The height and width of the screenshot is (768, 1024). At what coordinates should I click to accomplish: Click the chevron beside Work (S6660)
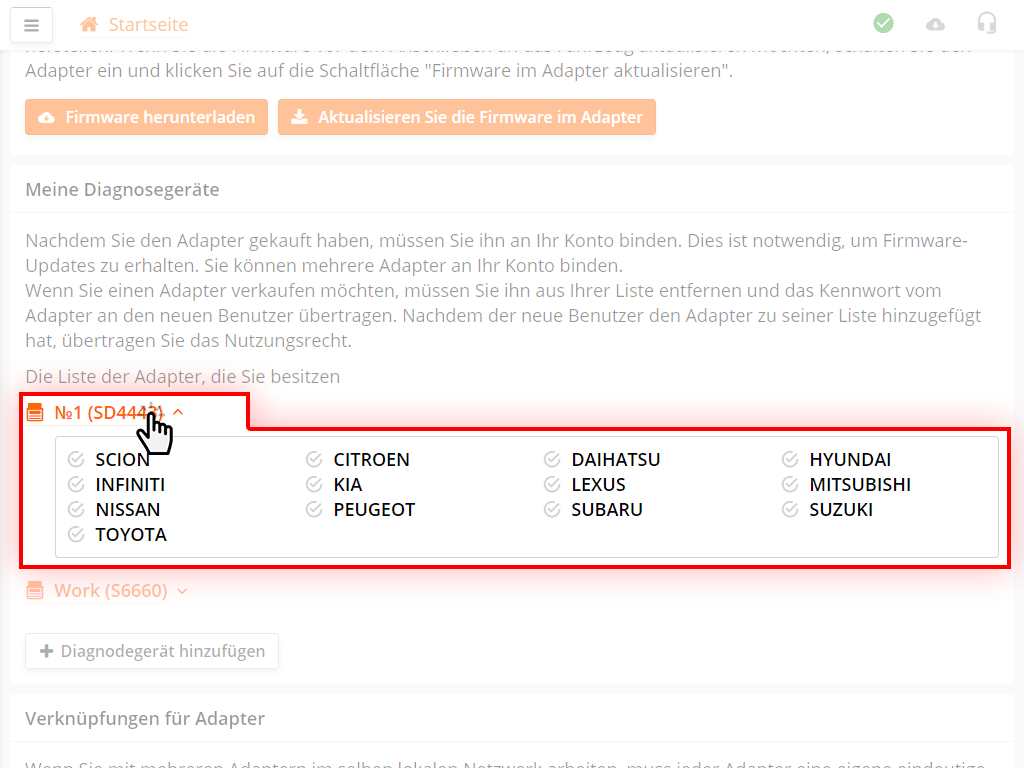pos(182,591)
